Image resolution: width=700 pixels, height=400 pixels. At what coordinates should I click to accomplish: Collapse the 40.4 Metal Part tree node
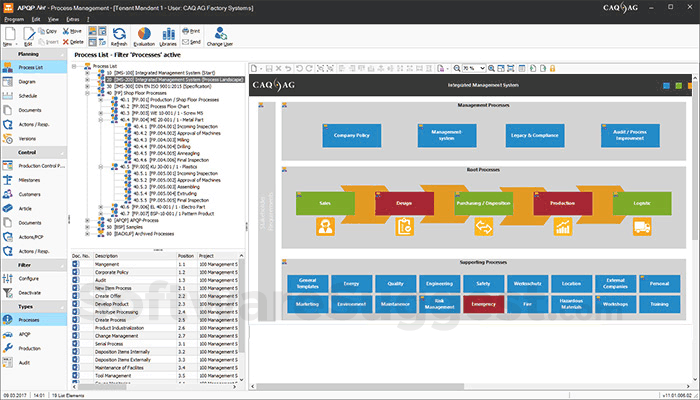(x=101, y=120)
